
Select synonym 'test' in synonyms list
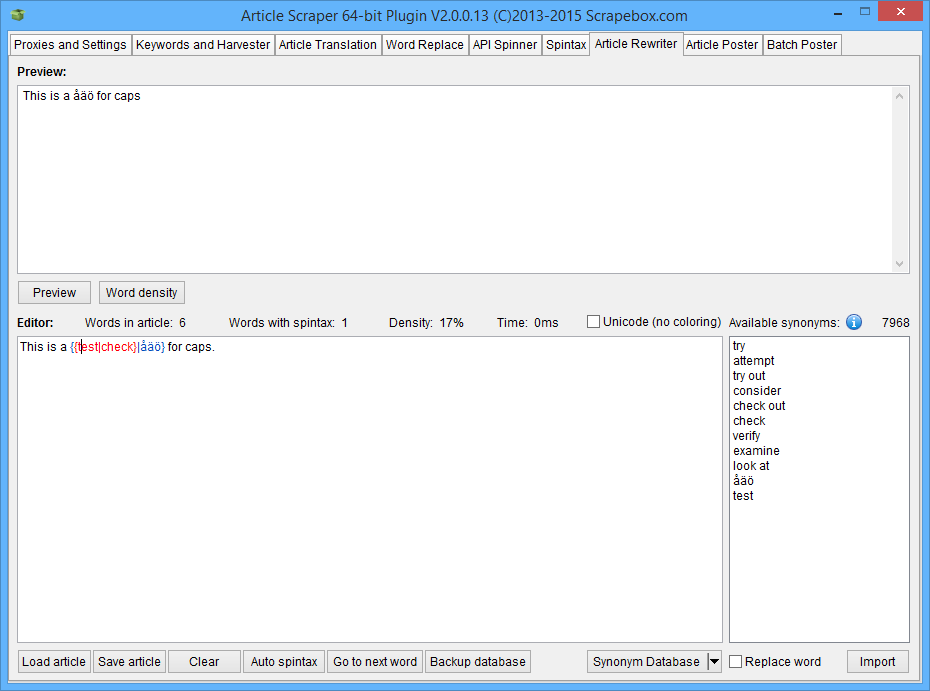tap(743, 496)
